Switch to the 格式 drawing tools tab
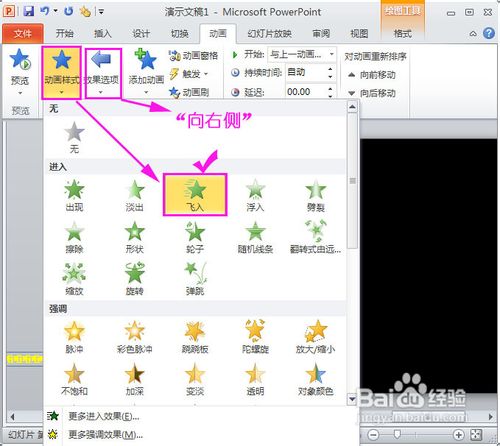500x446 pixels. pyautogui.click(x=402, y=33)
